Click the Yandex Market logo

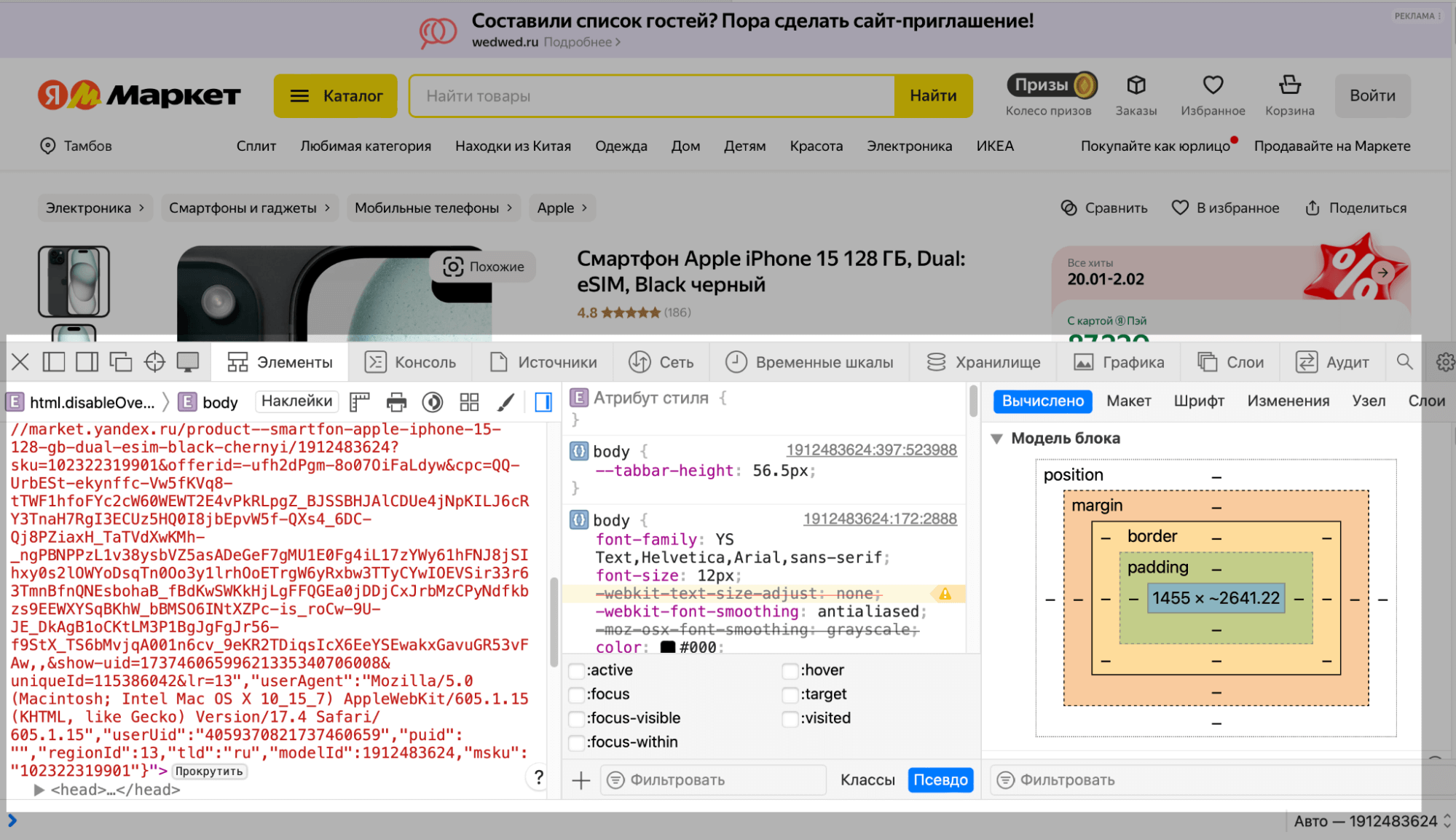pyautogui.click(x=139, y=95)
